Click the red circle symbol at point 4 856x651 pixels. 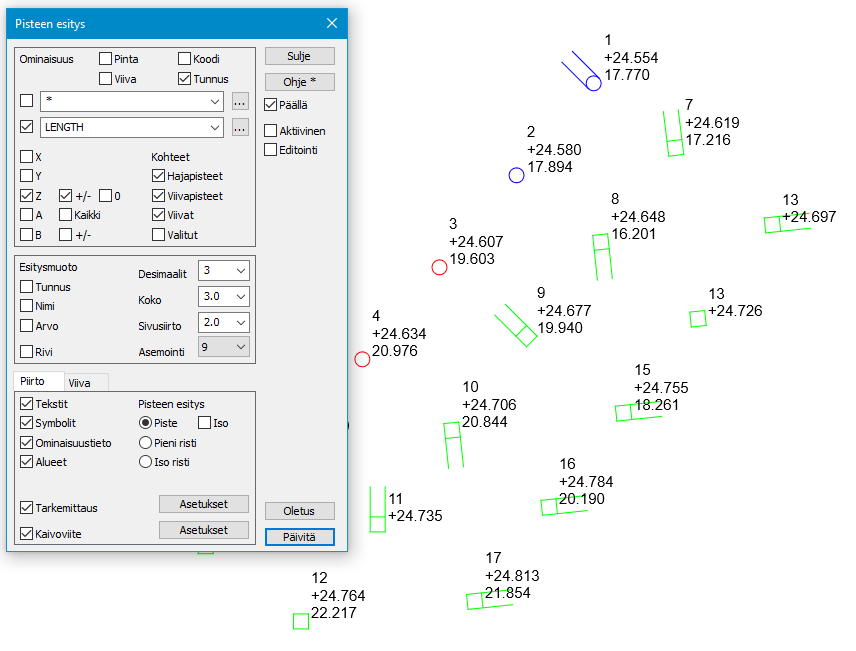(x=362, y=359)
